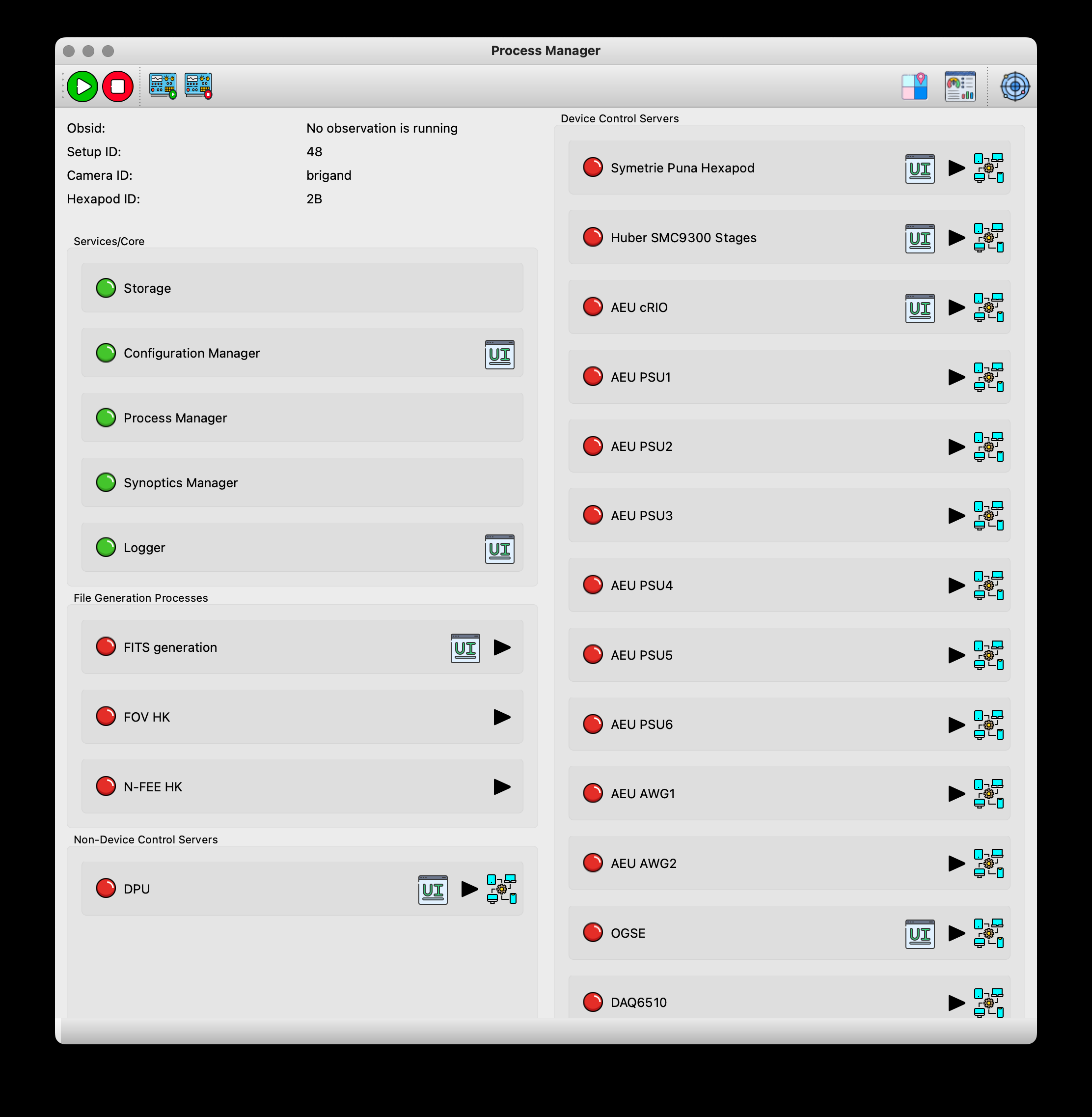Start the Huber SMC9300 Stages server
The image size is (1092, 1117).
click(955, 238)
